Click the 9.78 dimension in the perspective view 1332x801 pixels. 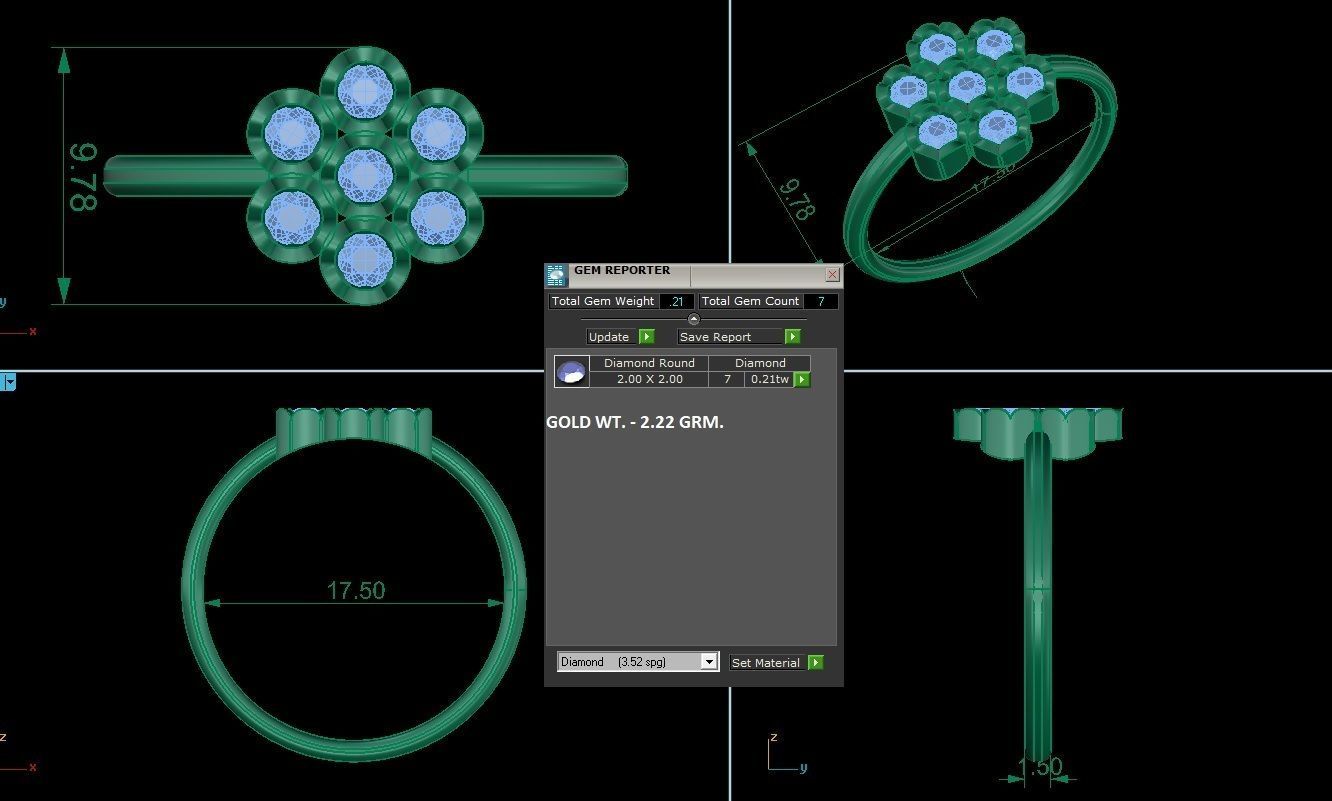click(x=797, y=200)
